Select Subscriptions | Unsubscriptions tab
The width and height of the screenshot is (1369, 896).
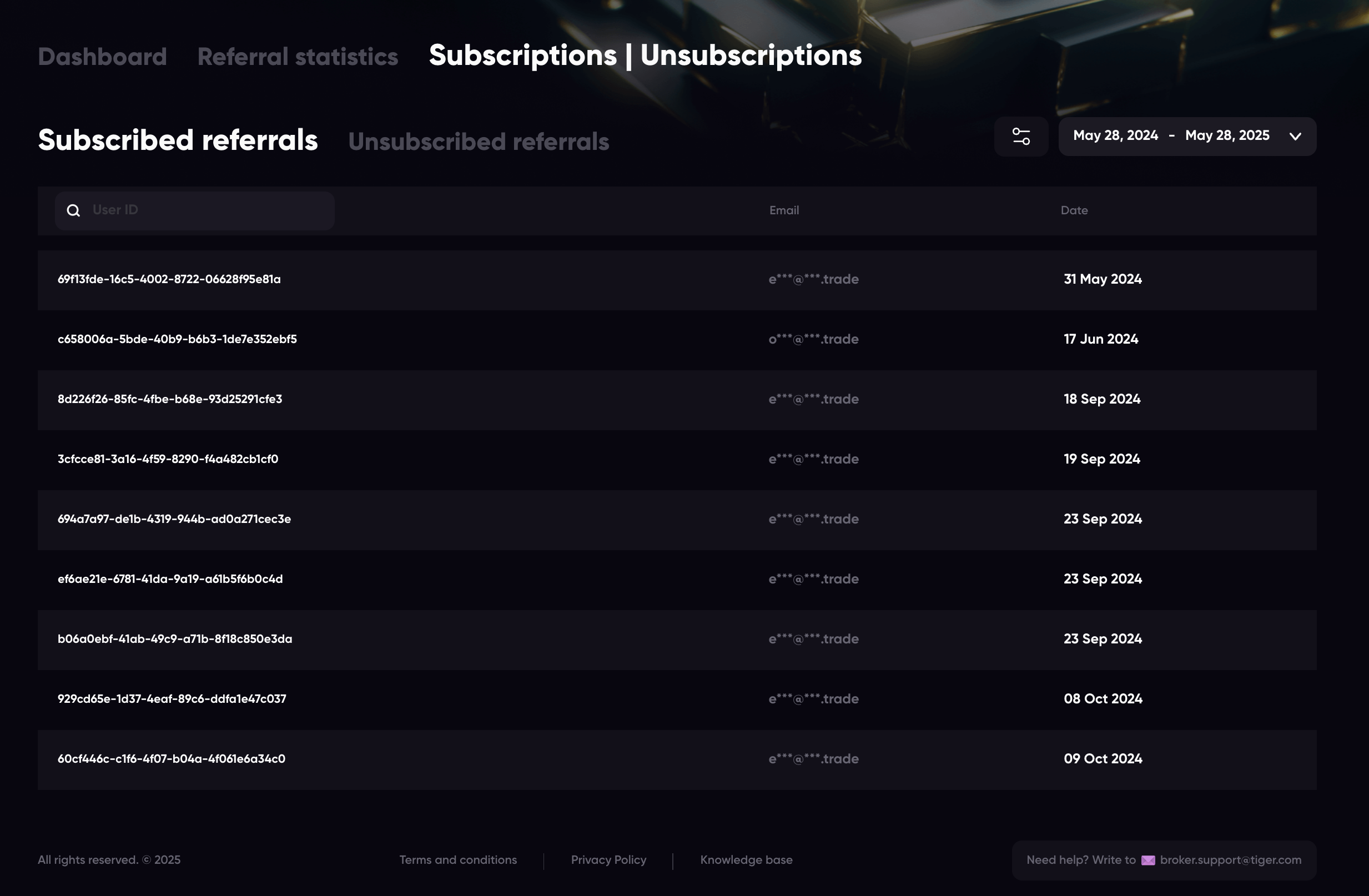point(645,56)
